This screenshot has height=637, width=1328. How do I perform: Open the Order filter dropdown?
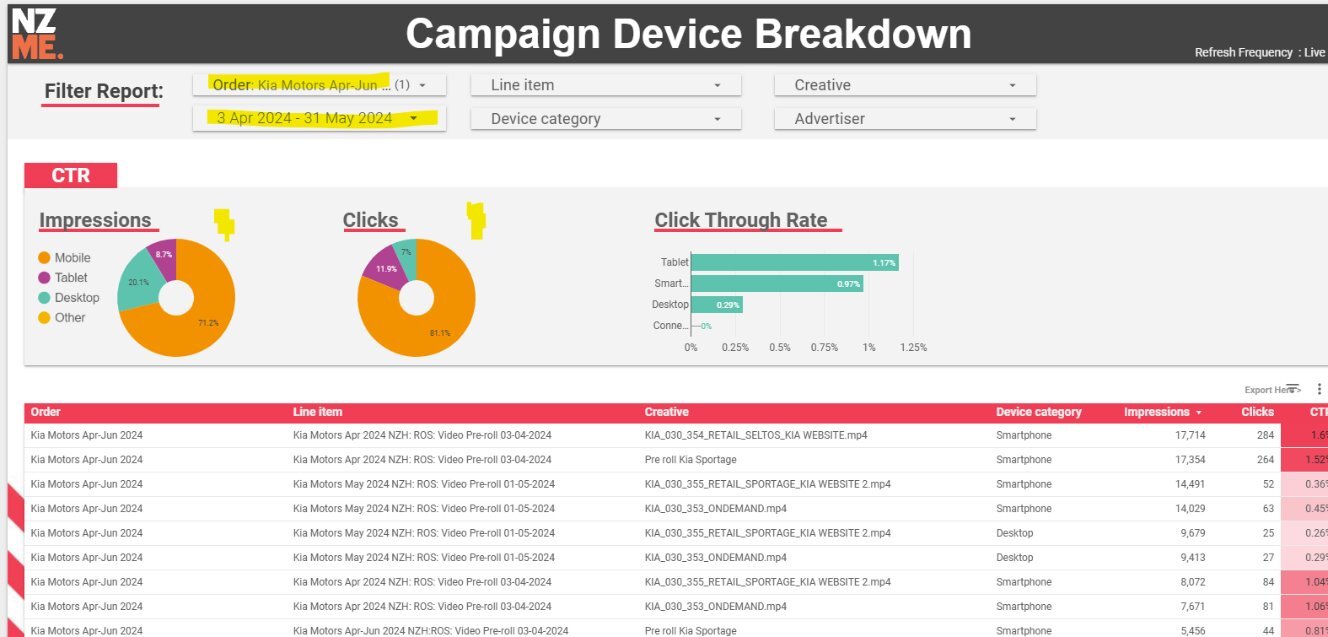319,85
